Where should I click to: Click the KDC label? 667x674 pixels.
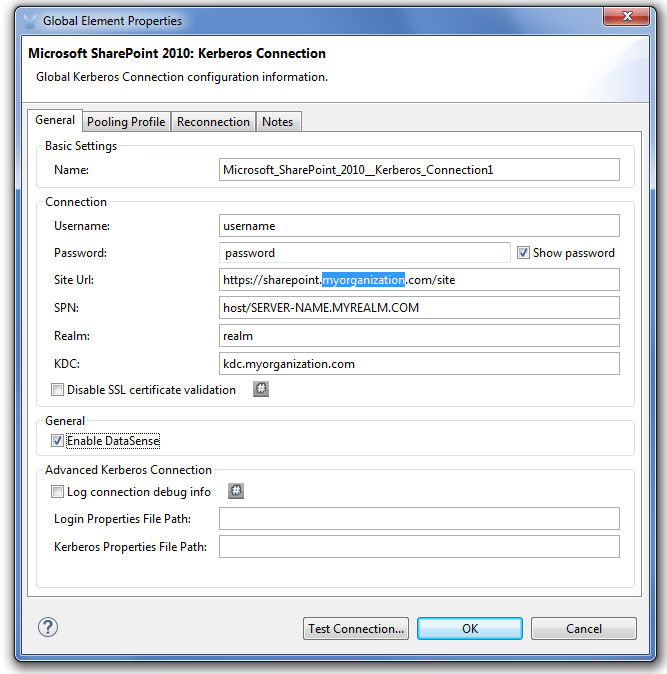(67, 364)
